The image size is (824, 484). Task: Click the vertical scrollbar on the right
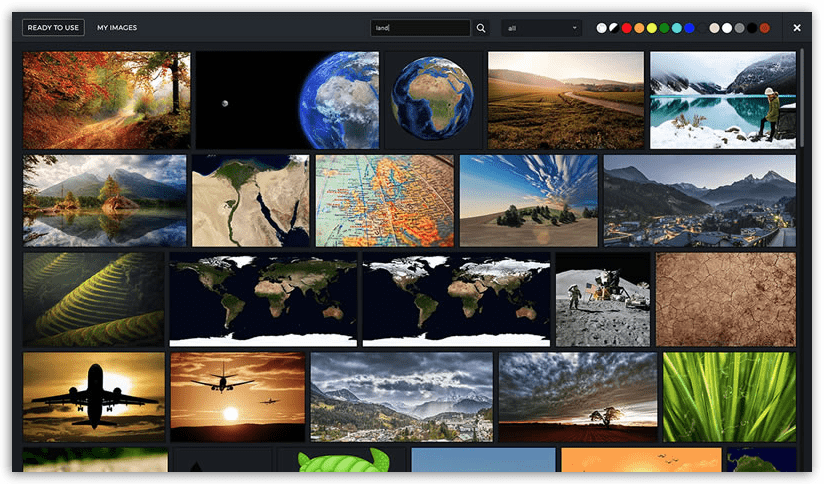(x=801, y=100)
